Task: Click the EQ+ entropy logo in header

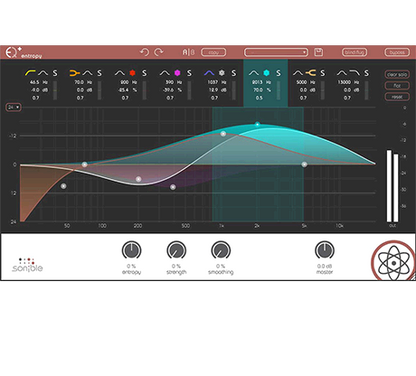Action: click(24, 53)
